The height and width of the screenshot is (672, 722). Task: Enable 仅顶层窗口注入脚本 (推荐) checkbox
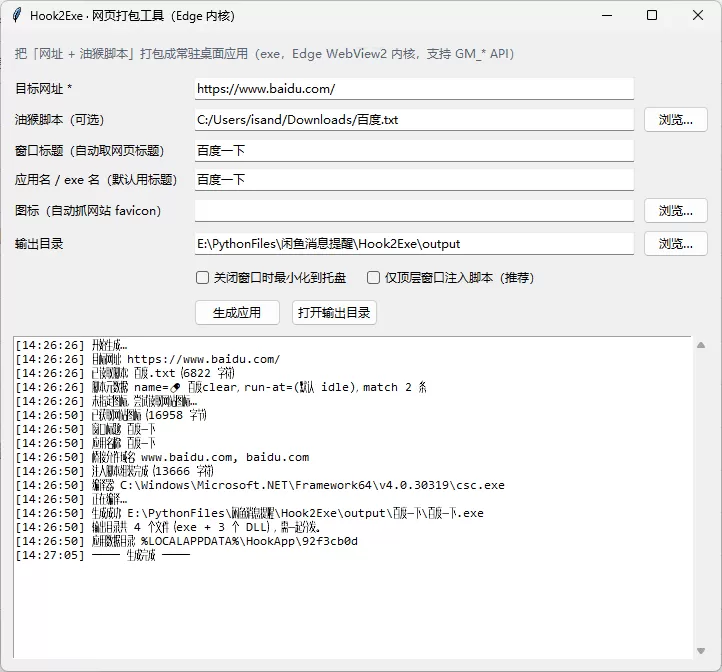[373, 278]
